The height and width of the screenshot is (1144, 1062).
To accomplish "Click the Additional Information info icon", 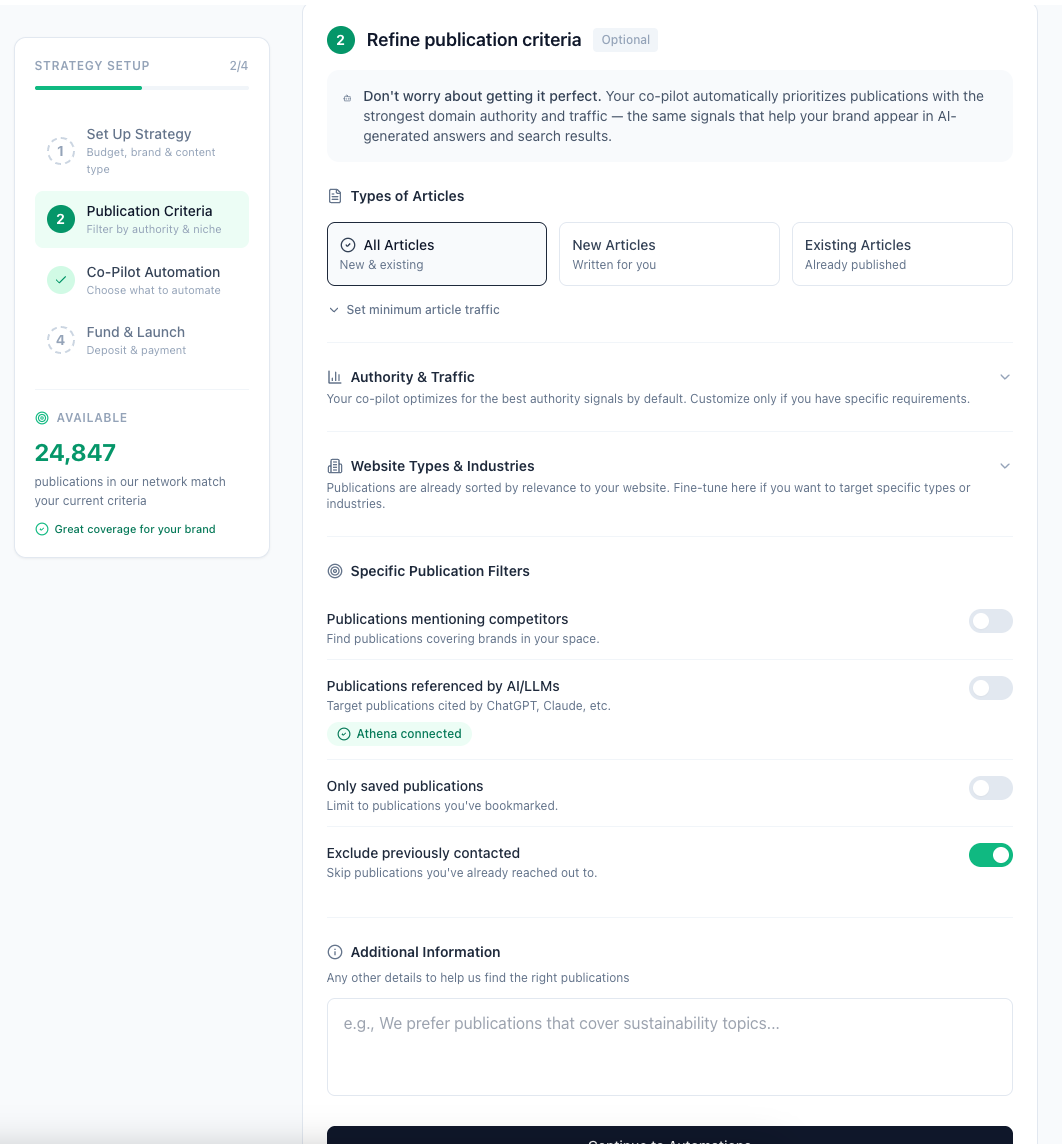I will pyautogui.click(x=335, y=952).
